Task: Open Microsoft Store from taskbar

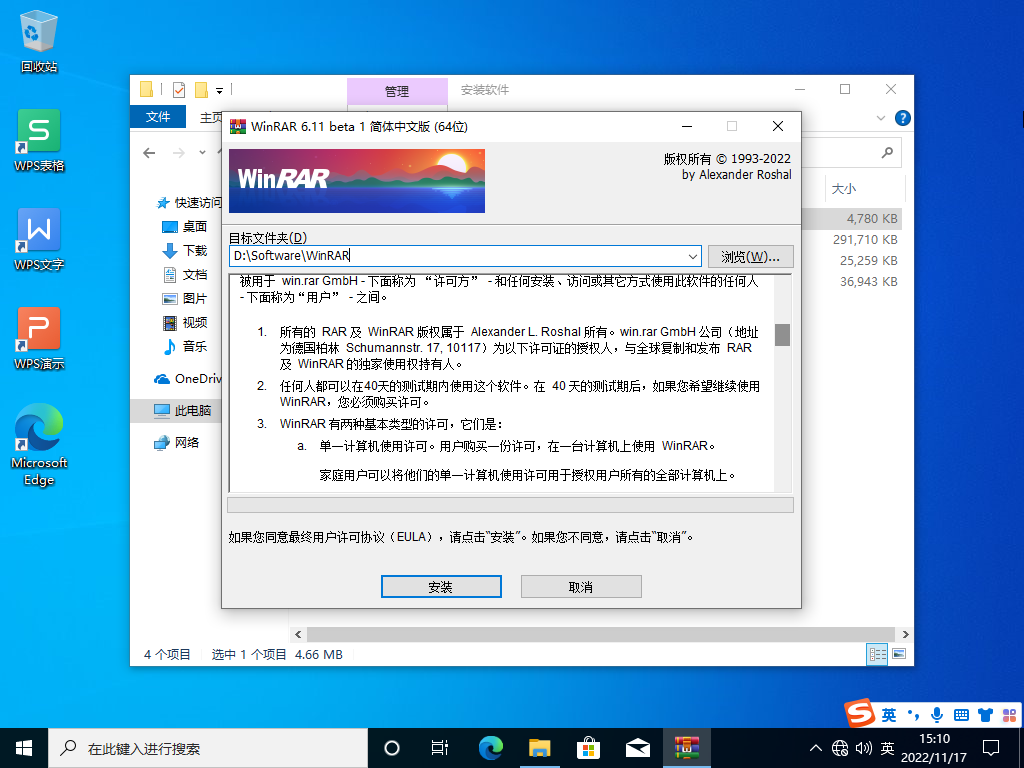Action: point(588,748)
